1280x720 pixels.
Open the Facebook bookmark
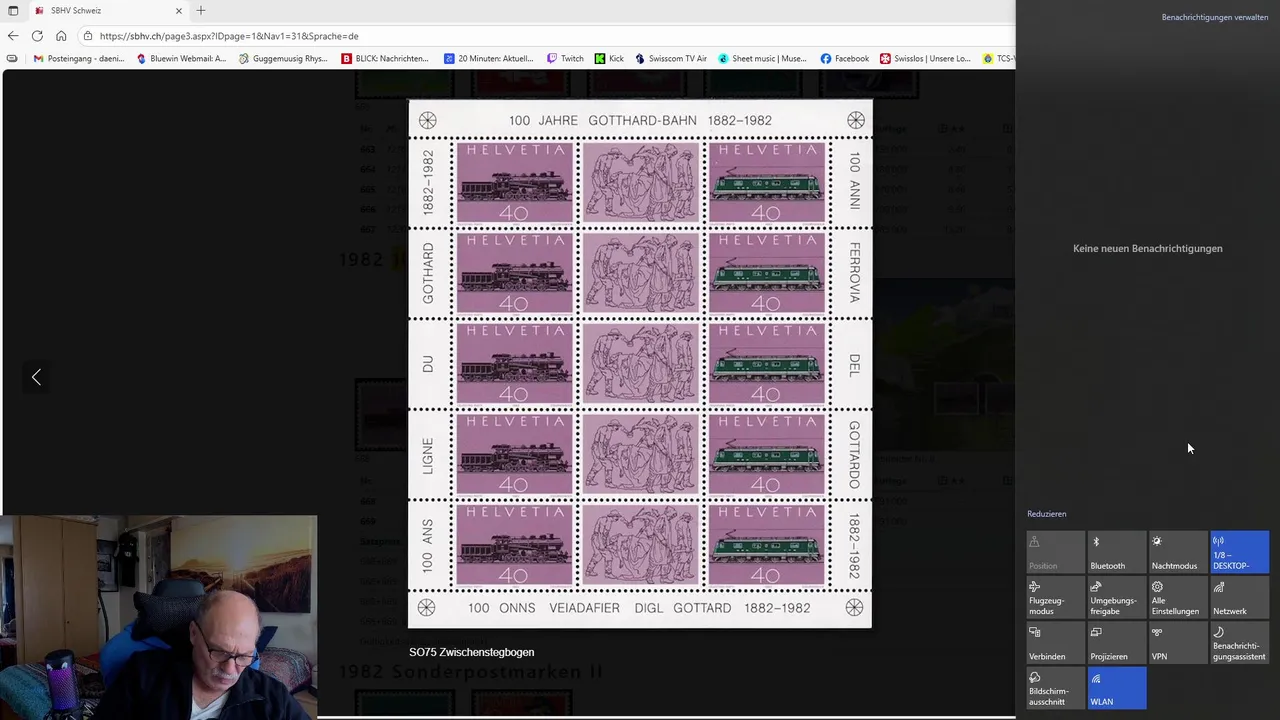[x=845, y=59]
